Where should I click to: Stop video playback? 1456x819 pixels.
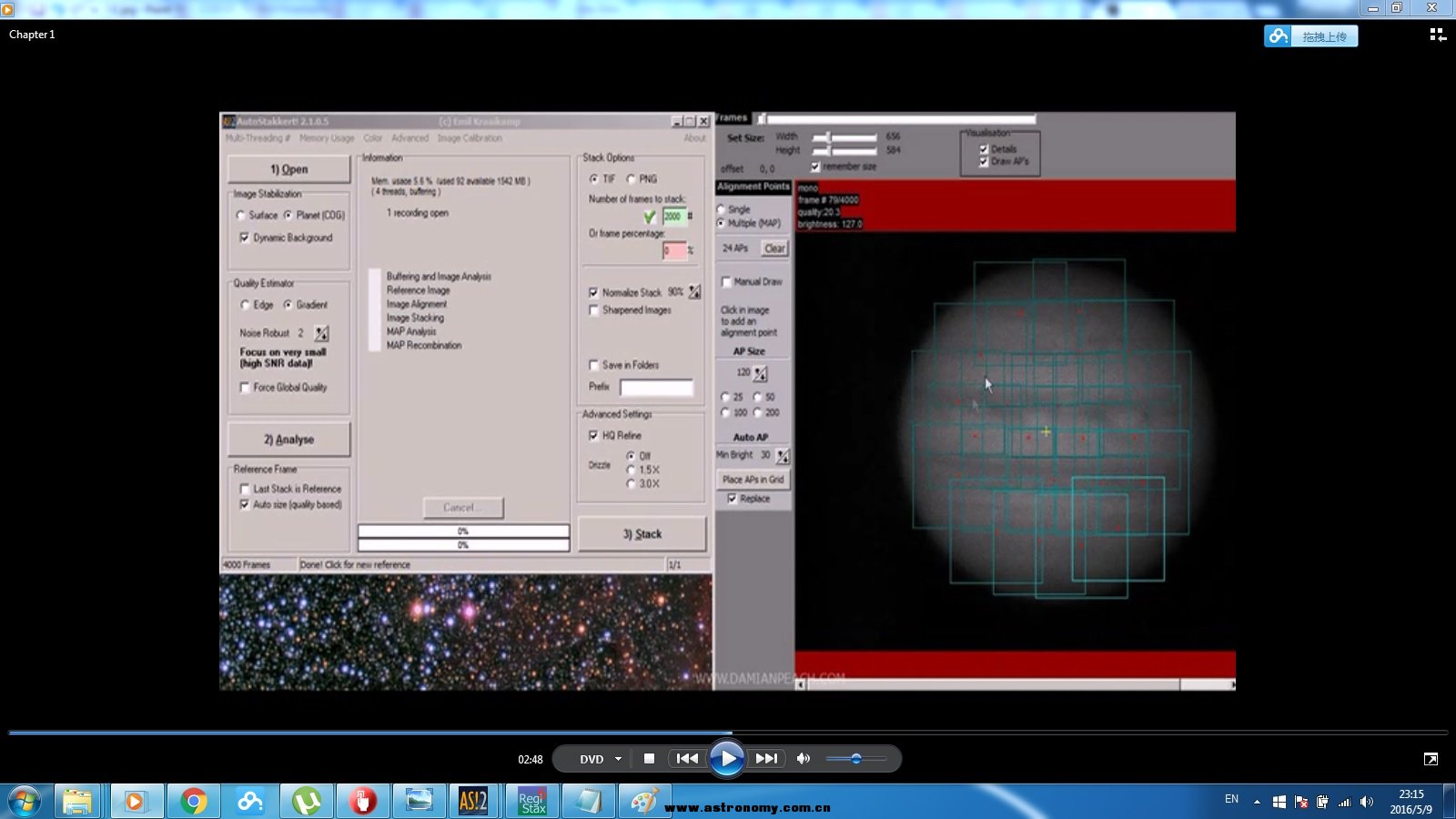click(x=649, y=758)
